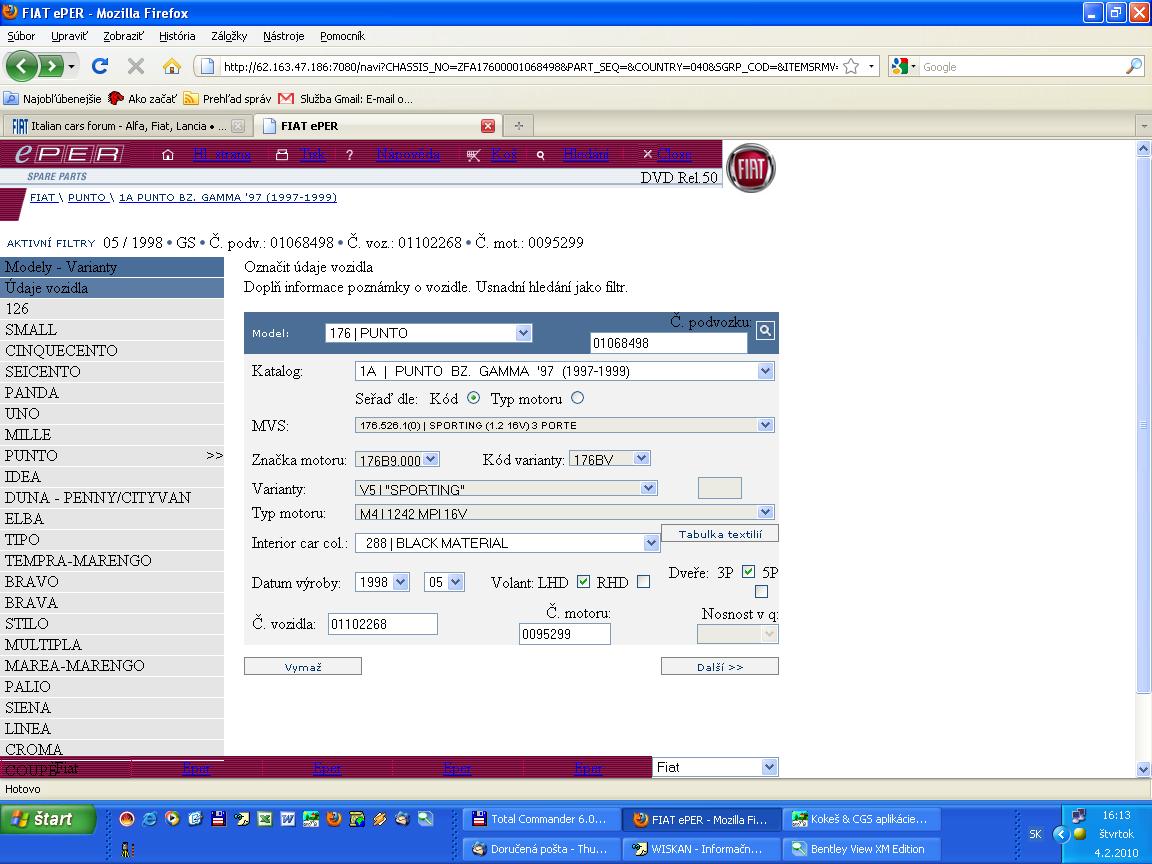
Task: Open the production year 1998 dropdown
Action: point(401,582)
